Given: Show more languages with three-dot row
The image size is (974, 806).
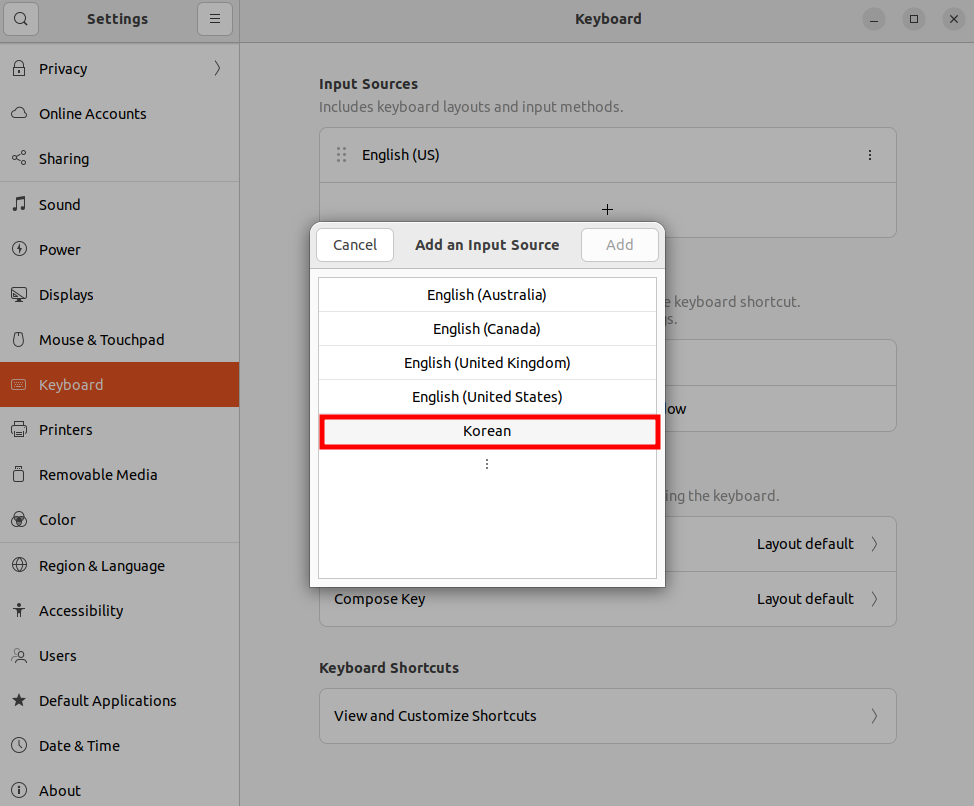Looking at the screenshot, I should click(487, 464).
